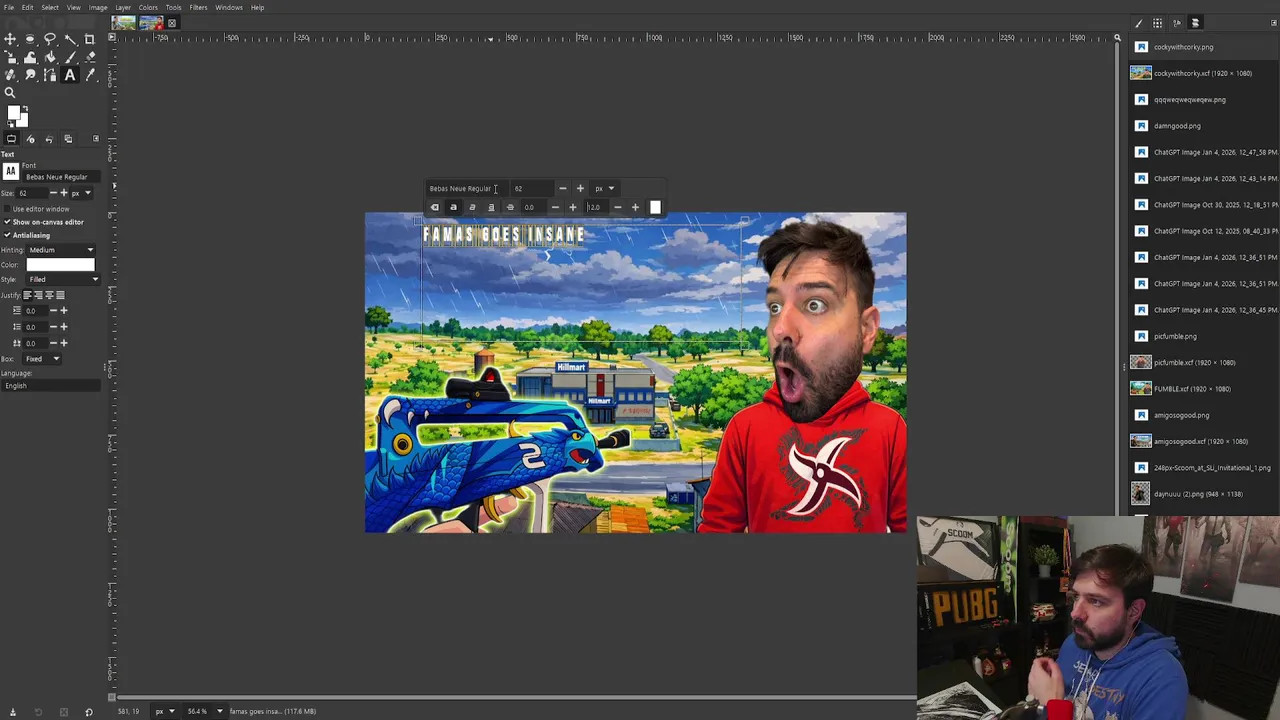Select the Color Picker eyedropper tool

(89, 75)
